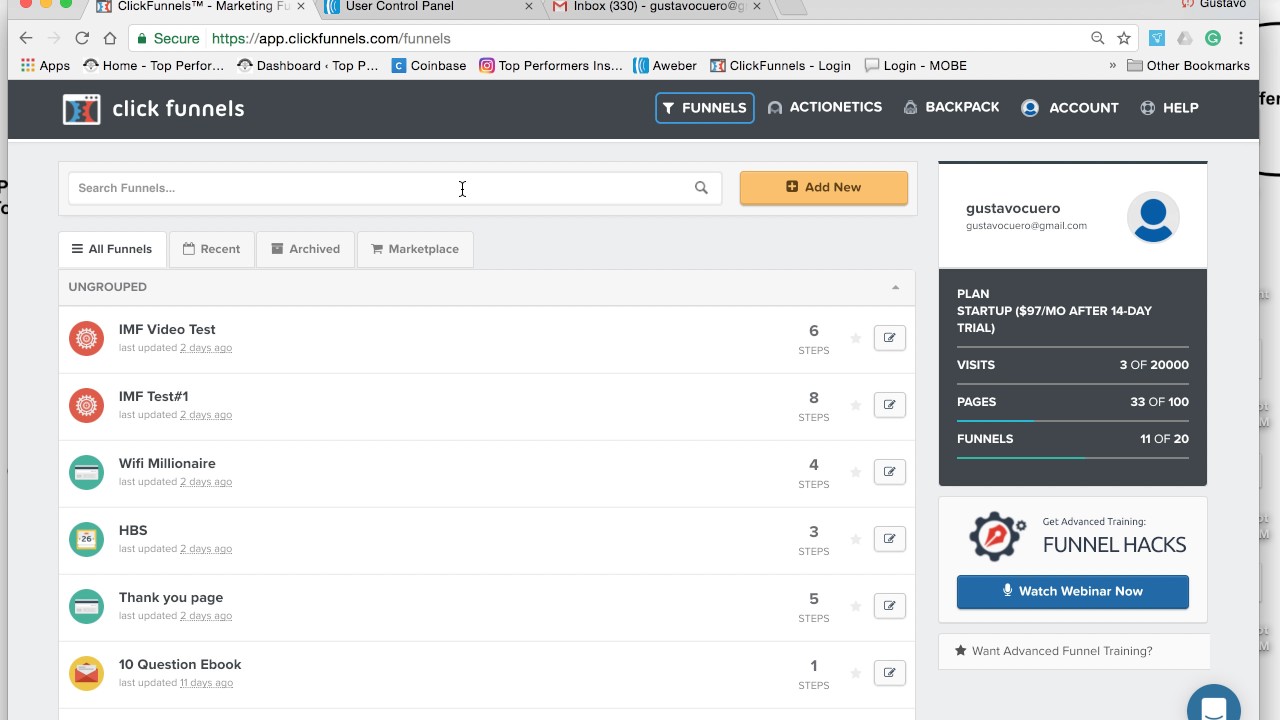Click the user avatar profile picture
Viewport: 1280px width, 720px height.
click(1153, 217)
